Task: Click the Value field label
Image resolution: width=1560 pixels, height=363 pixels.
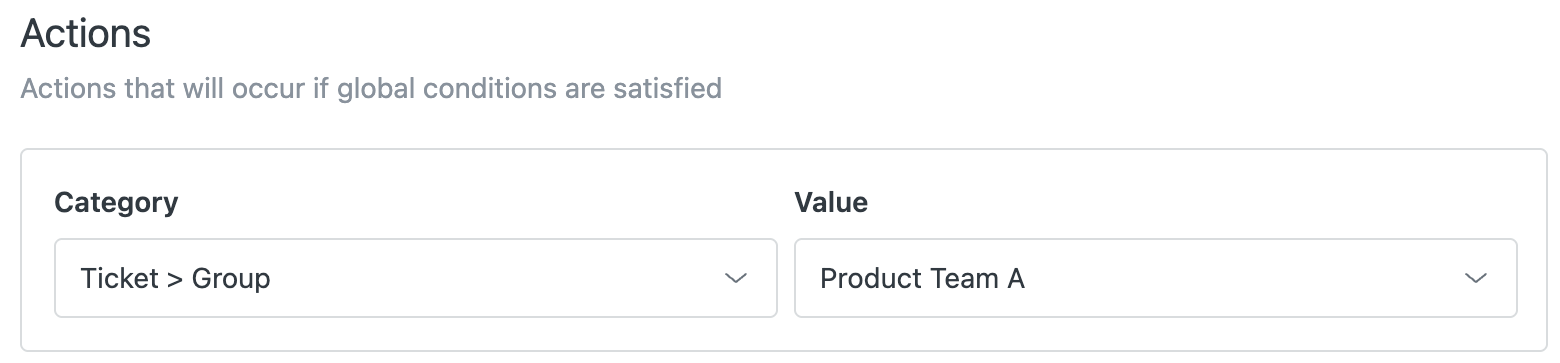Action: 831,203
